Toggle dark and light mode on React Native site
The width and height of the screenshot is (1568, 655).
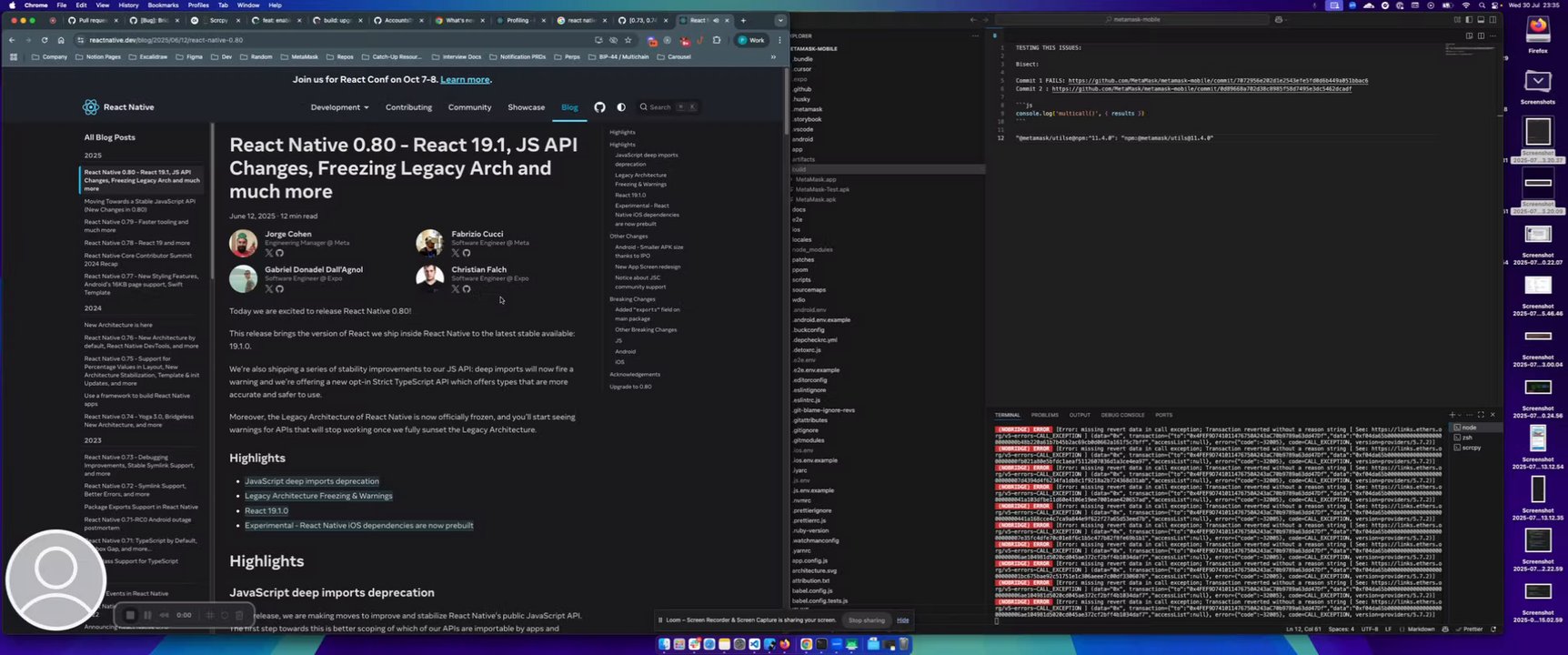(621, 107)
